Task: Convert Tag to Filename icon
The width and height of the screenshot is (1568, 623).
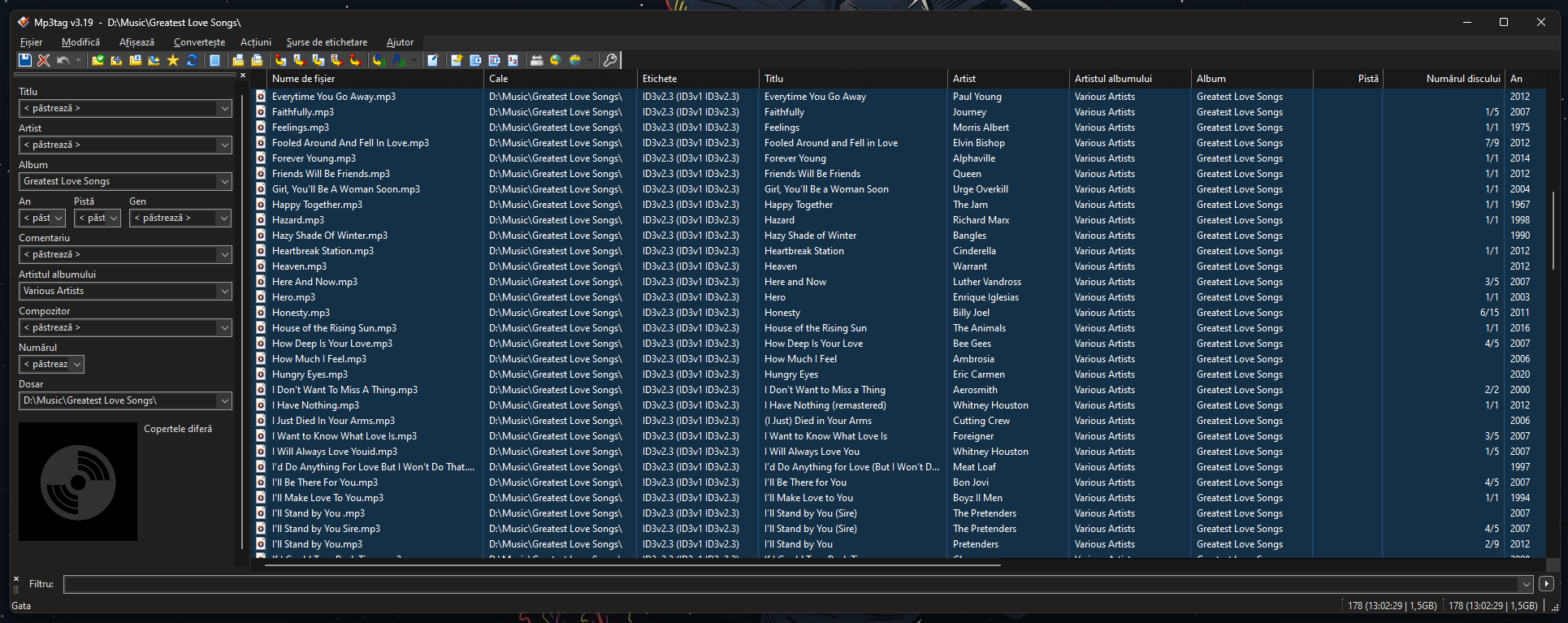Action: (281, 60)
